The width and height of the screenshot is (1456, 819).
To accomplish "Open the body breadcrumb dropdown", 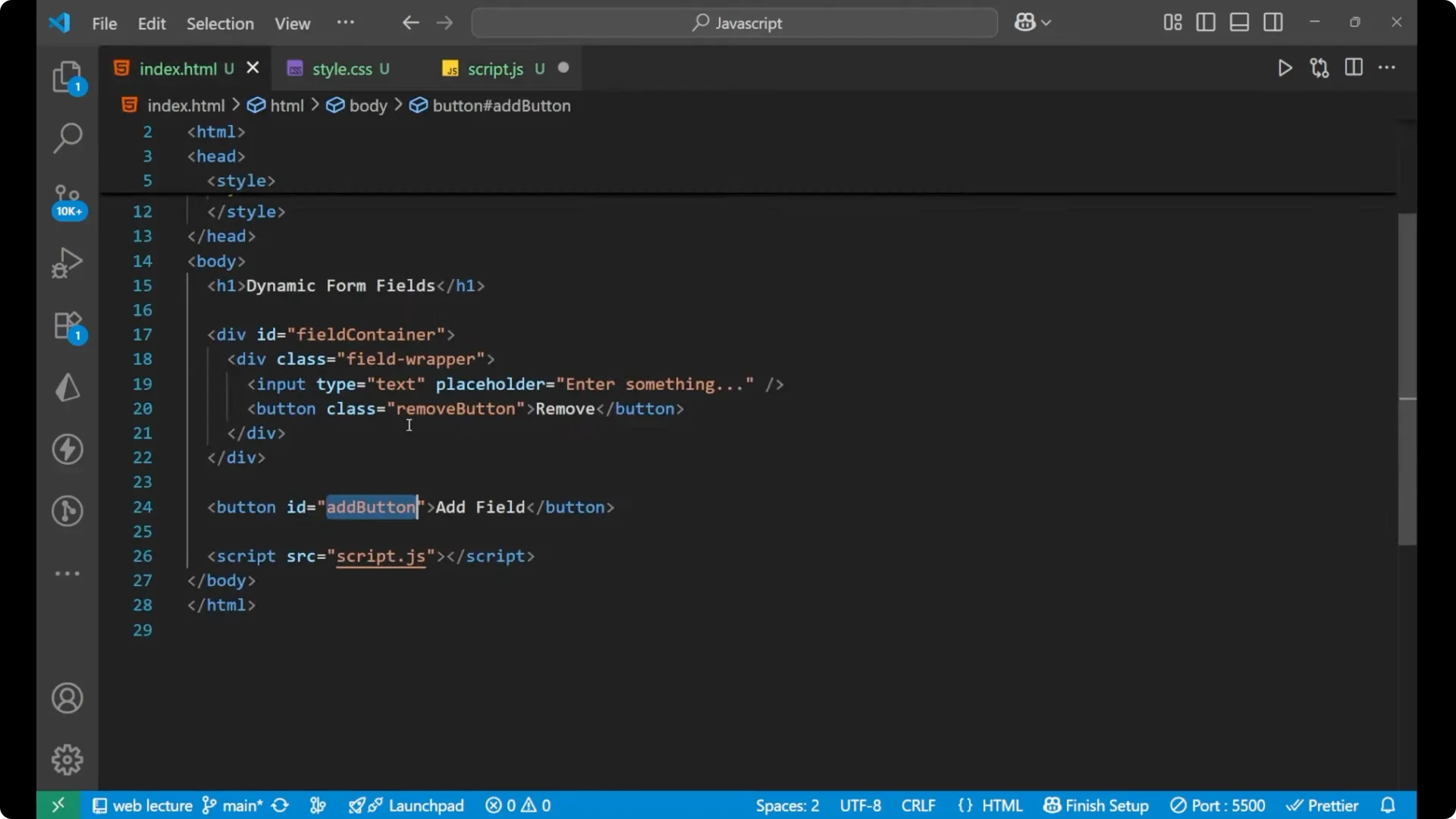I will (368, 105).
